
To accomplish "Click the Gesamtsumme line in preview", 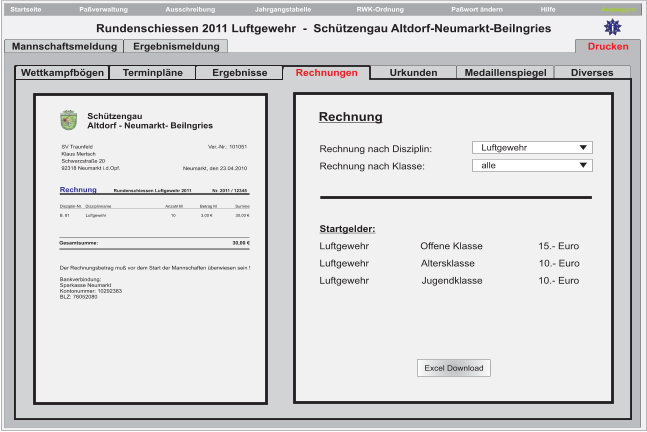I will (154, 243).
